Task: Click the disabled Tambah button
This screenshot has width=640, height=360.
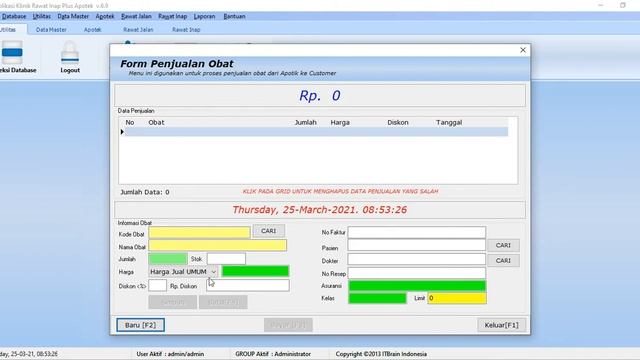Action: point(172,302)
